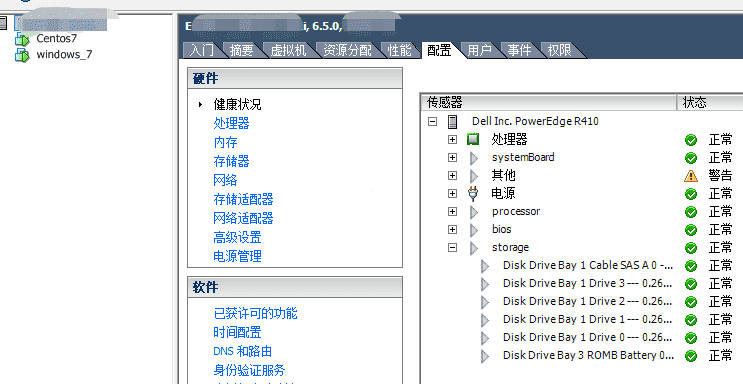This screenshot has height=384, width=743.
Task: Open the 身份验证服务 link
Action: pyautogui.click(x=249, y=370)
